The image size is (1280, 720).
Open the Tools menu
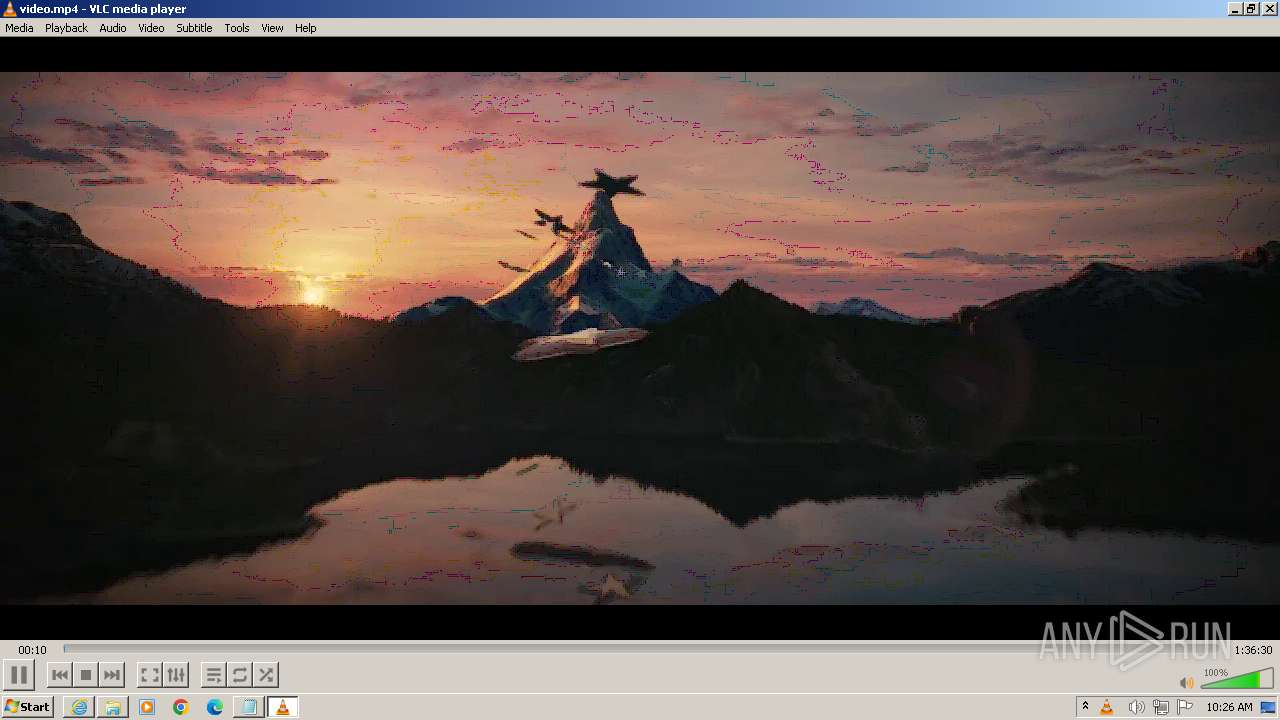point(237,28)
